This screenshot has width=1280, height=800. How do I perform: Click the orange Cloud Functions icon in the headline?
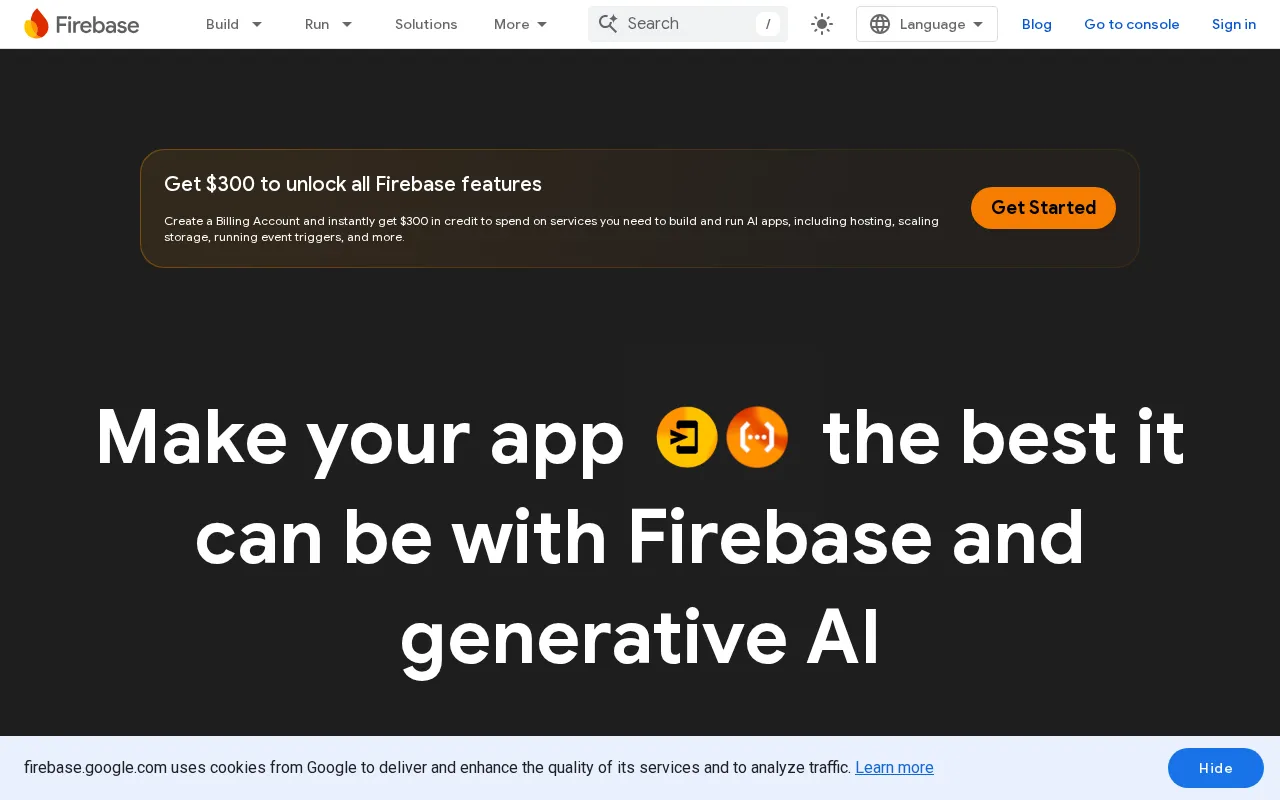pyautogui.click(x=757, y=437)
